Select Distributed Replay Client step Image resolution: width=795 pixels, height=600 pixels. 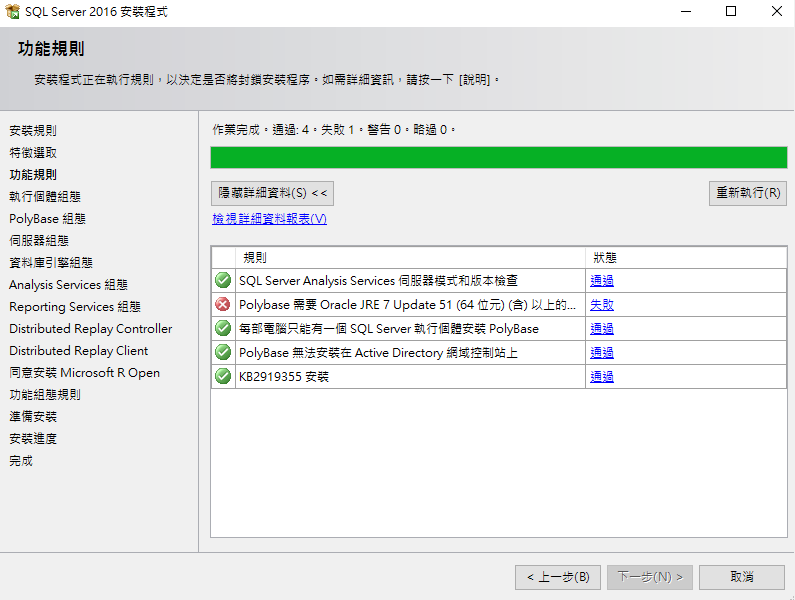tap(79, 350)
